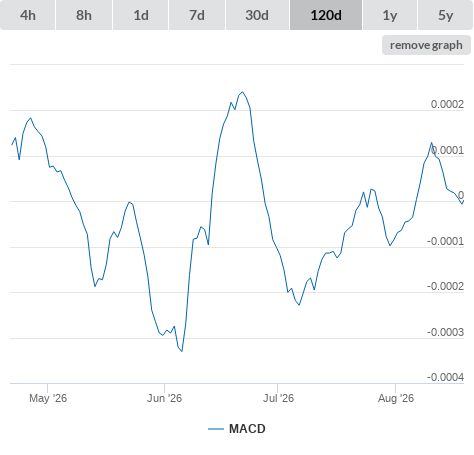The image size is (474, 455).
Task: Select the 30d range tab
Action: pyautogui.click(x=257, y=15)
